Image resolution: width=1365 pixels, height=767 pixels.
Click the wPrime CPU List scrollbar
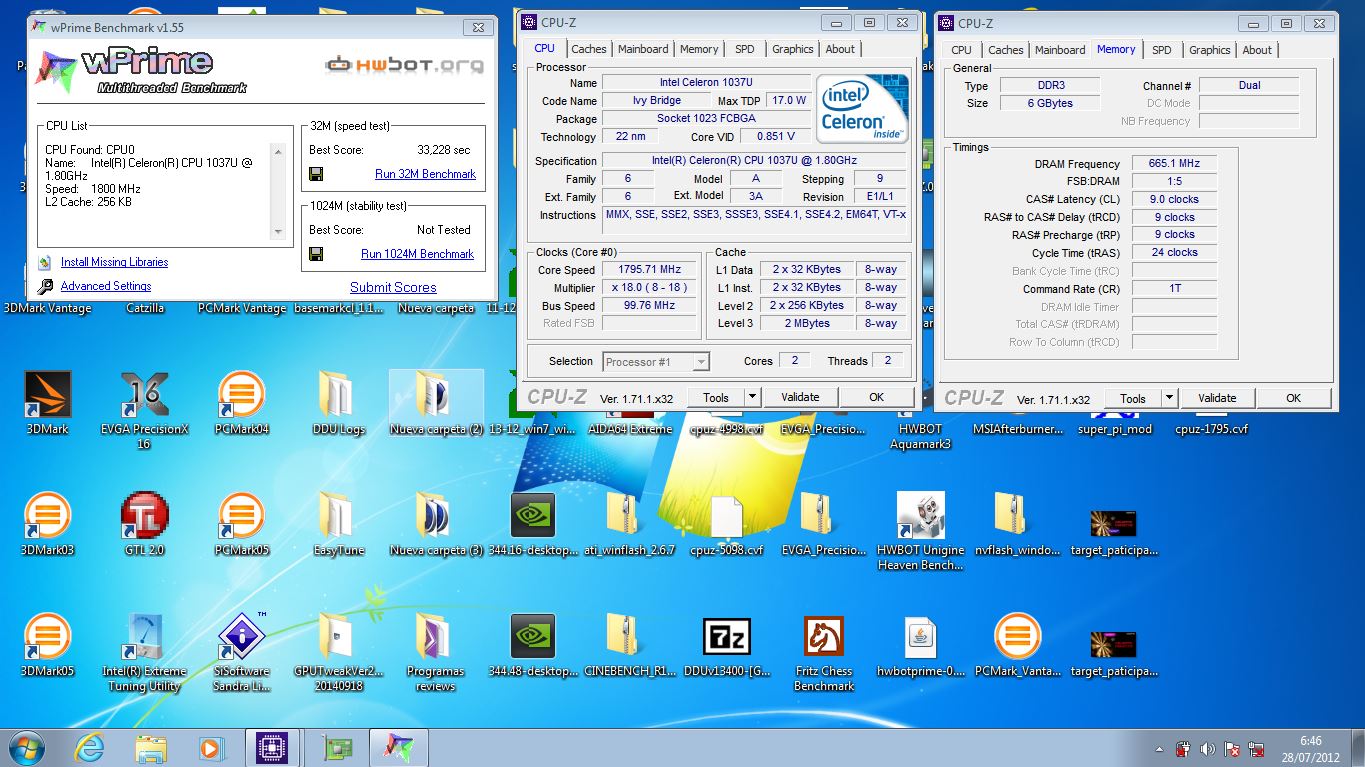coord(279,191)
